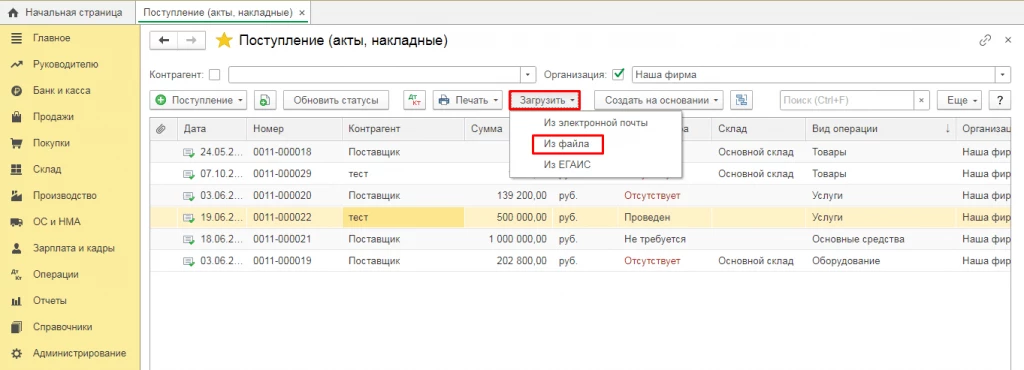Sort by the Склад column header

click(x=758, y=129)
